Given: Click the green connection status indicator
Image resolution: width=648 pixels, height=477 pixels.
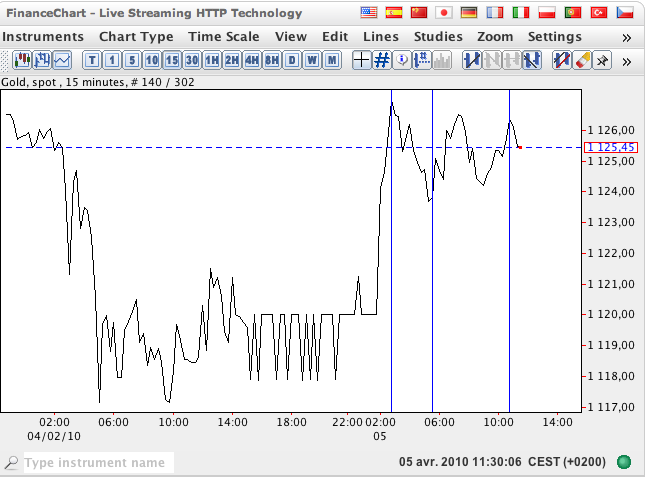Looking at the screenshot, I should pyautogui.click(x=624, y=463).
